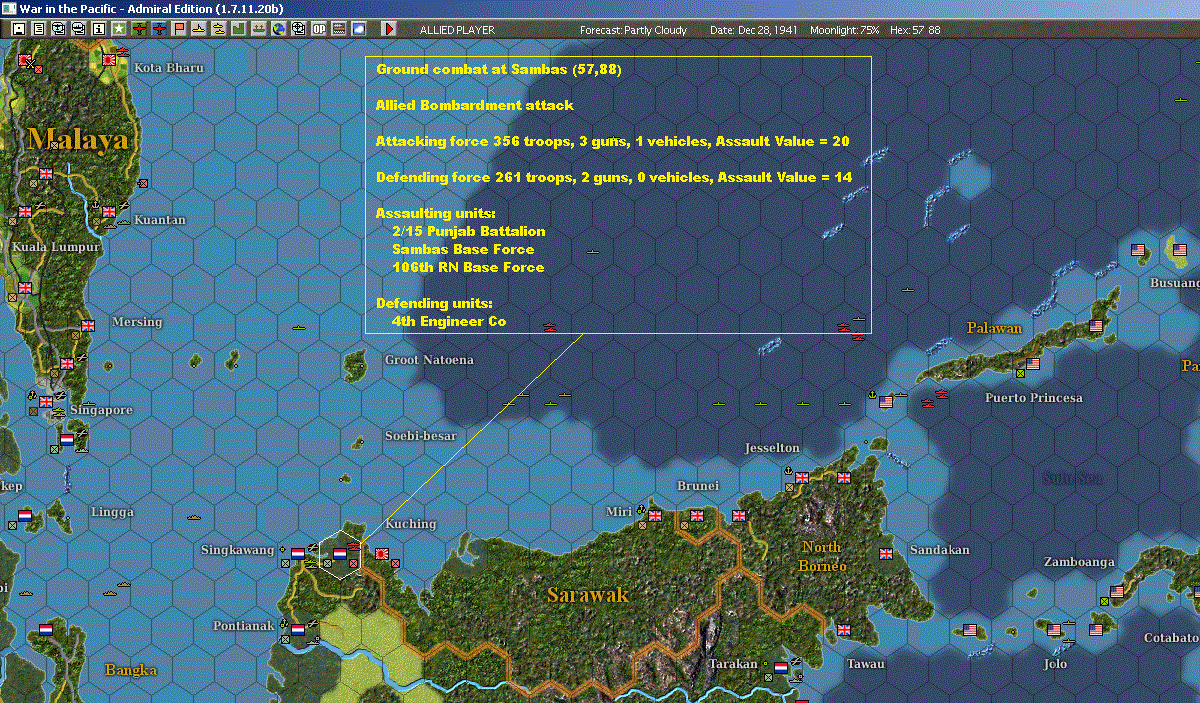Viewport: 1200px width, 703px height.
Task: Click the highlighted Sambas hex
Action: coord(340,553)
